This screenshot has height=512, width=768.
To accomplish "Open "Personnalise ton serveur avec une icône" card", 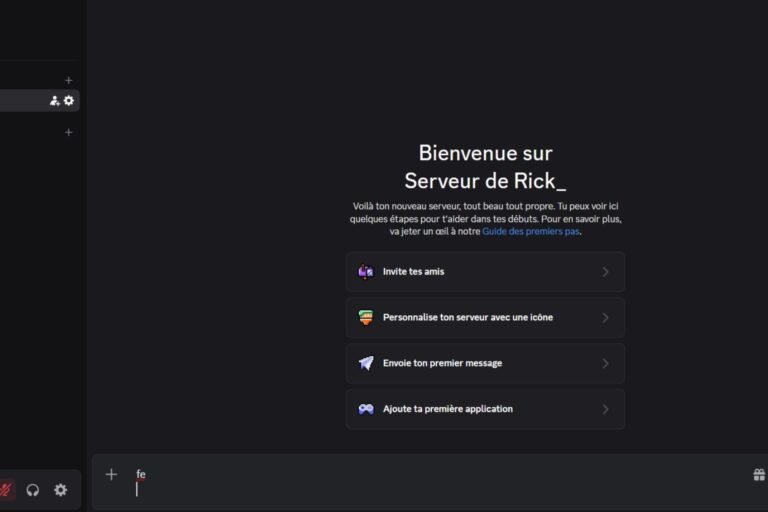I will pos(485,317).
